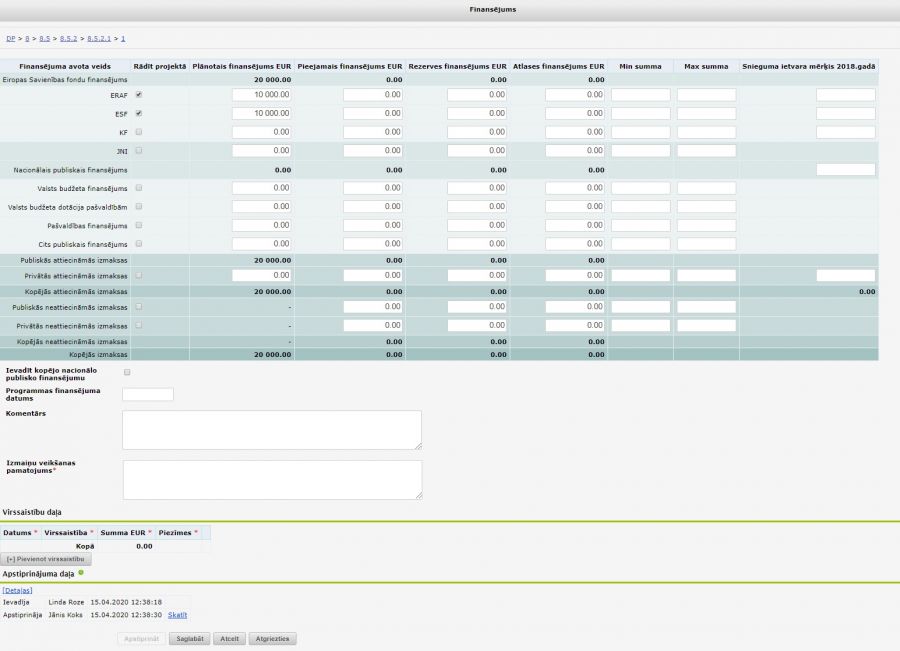Screen dimensions: 900x651
Task: Click the Atgriezties button
Action: click(x=272, y=638)
